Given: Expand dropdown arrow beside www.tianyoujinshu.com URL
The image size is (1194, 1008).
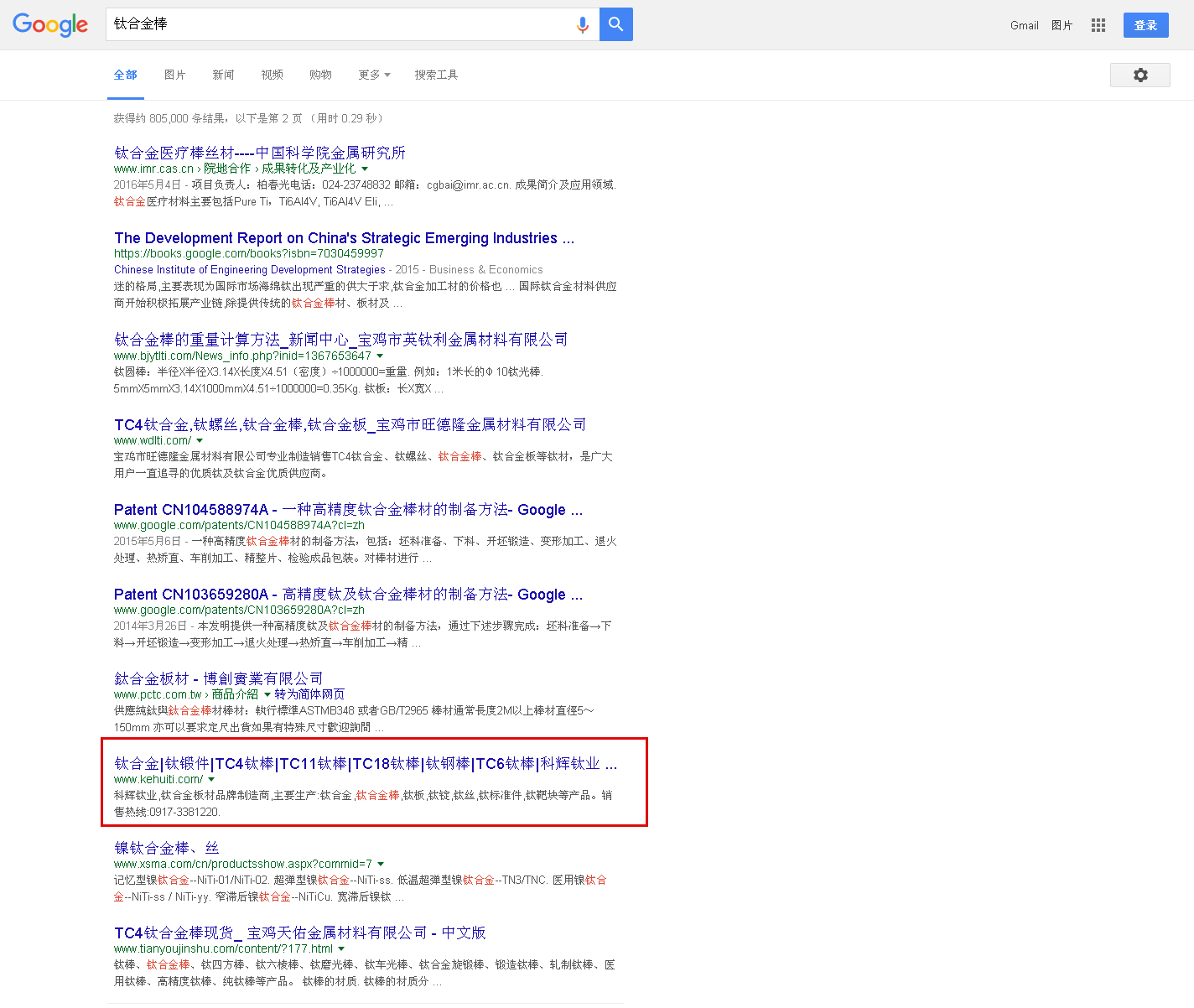Looking at the screenshot, I should pos(341,948).
